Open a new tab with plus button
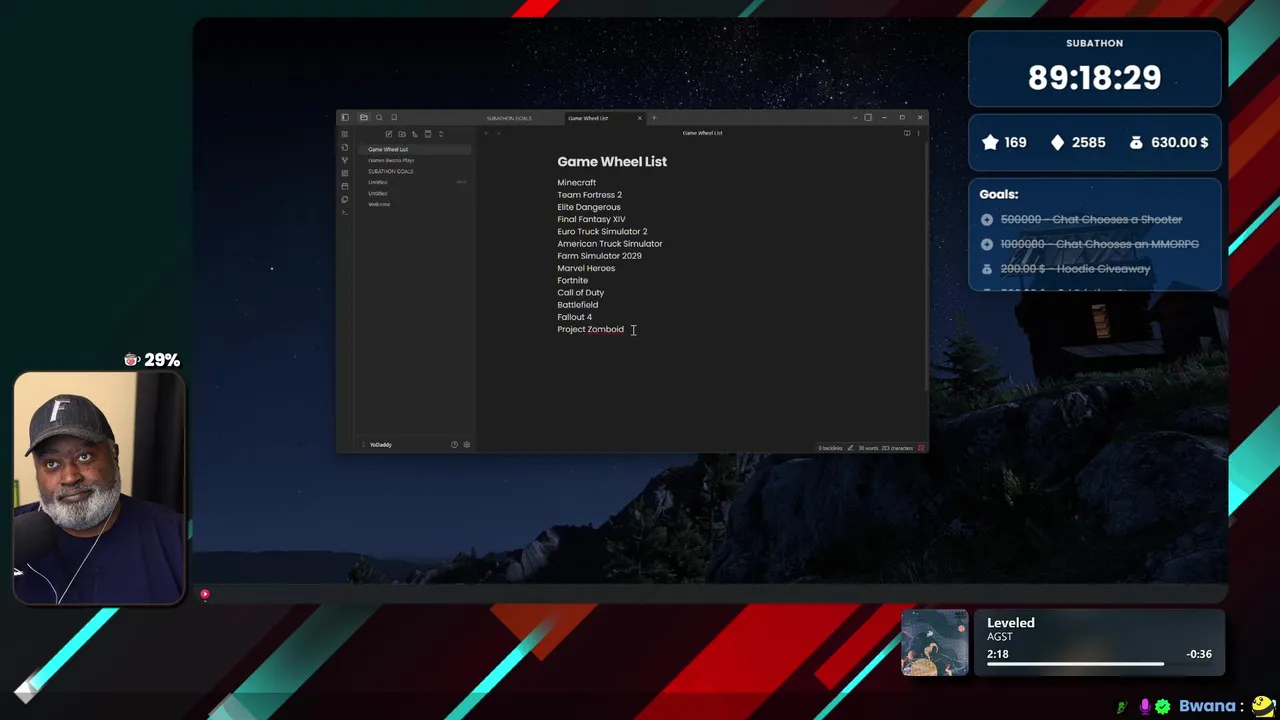 pos(654,118)
